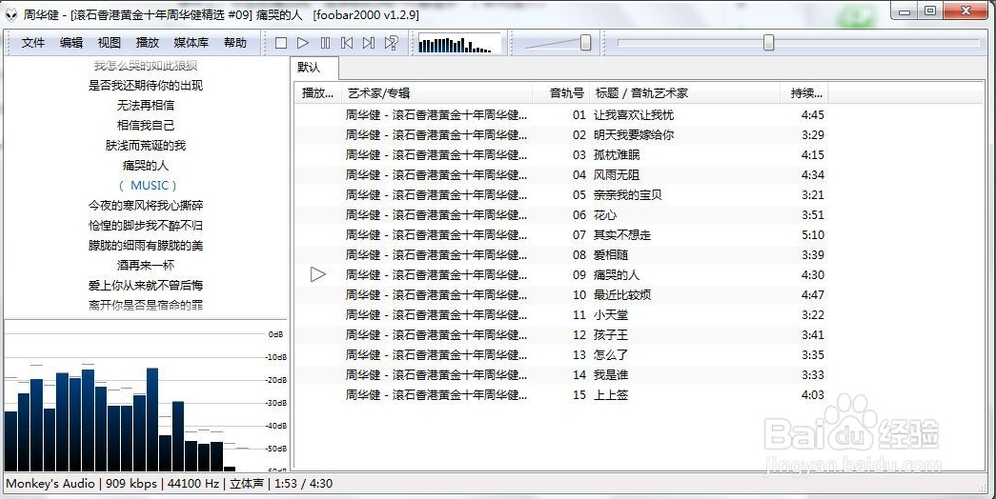The width and height of the screenshot is (996, 499).
Task: Select track 08 爱相随
Action: point(562,255)
